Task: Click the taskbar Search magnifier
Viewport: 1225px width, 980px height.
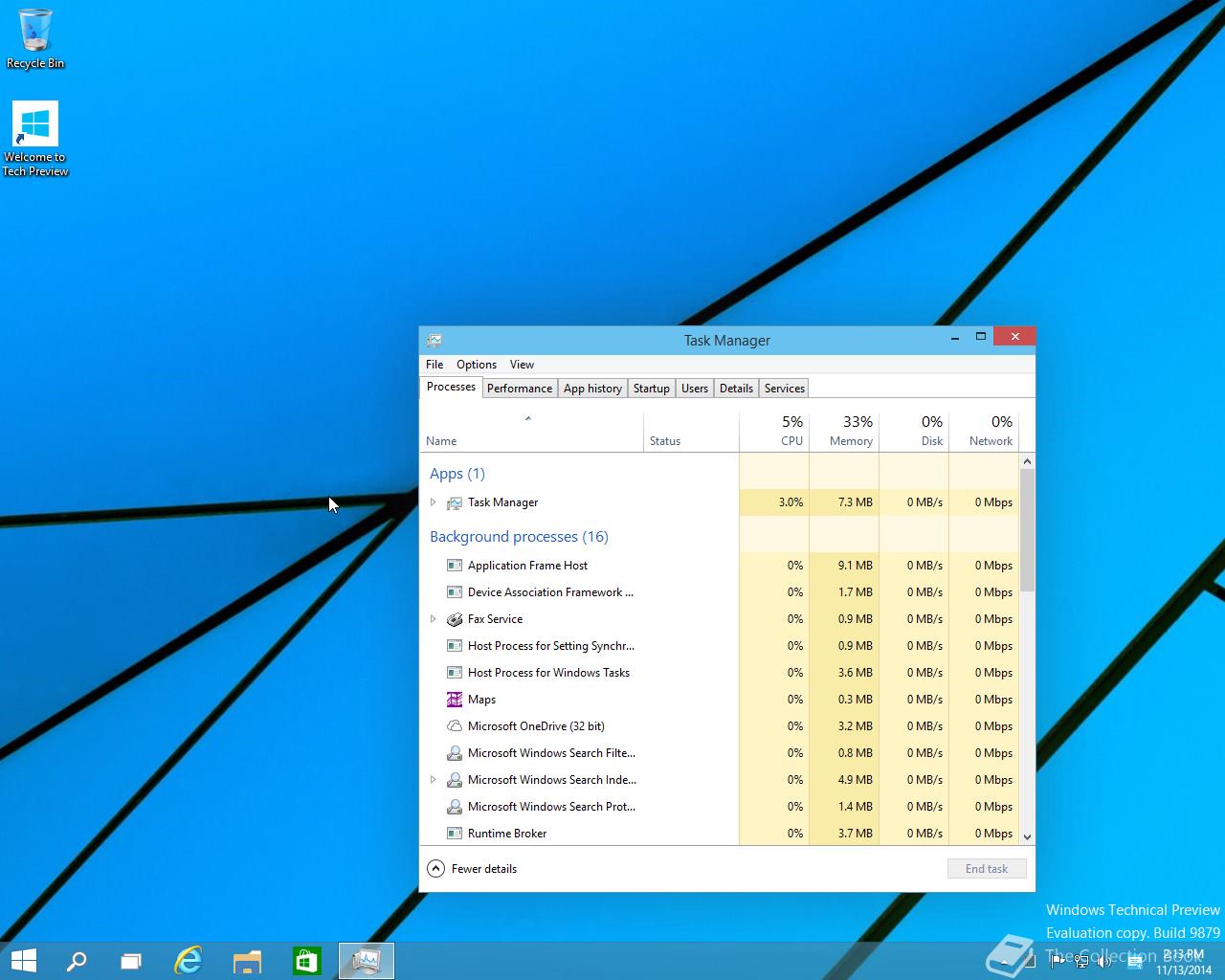Action: point(77,960)
